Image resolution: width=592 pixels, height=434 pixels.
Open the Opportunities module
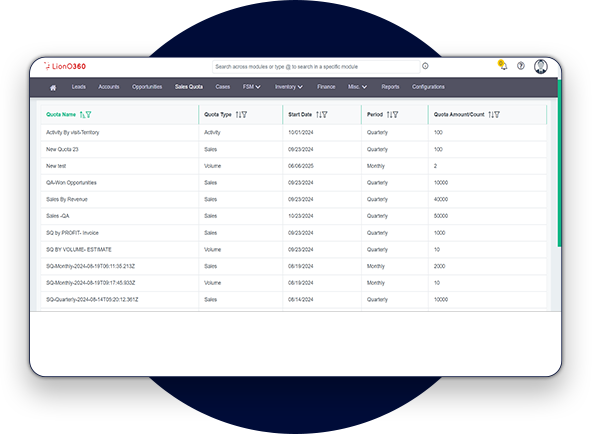tap(147, 87)
